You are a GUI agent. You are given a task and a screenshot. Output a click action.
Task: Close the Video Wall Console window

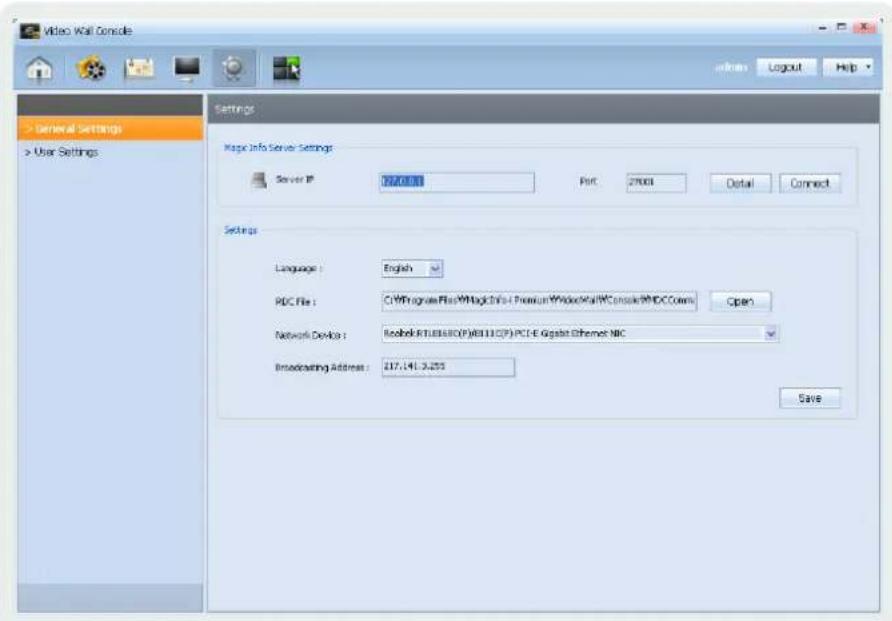[x=864, y=27]
